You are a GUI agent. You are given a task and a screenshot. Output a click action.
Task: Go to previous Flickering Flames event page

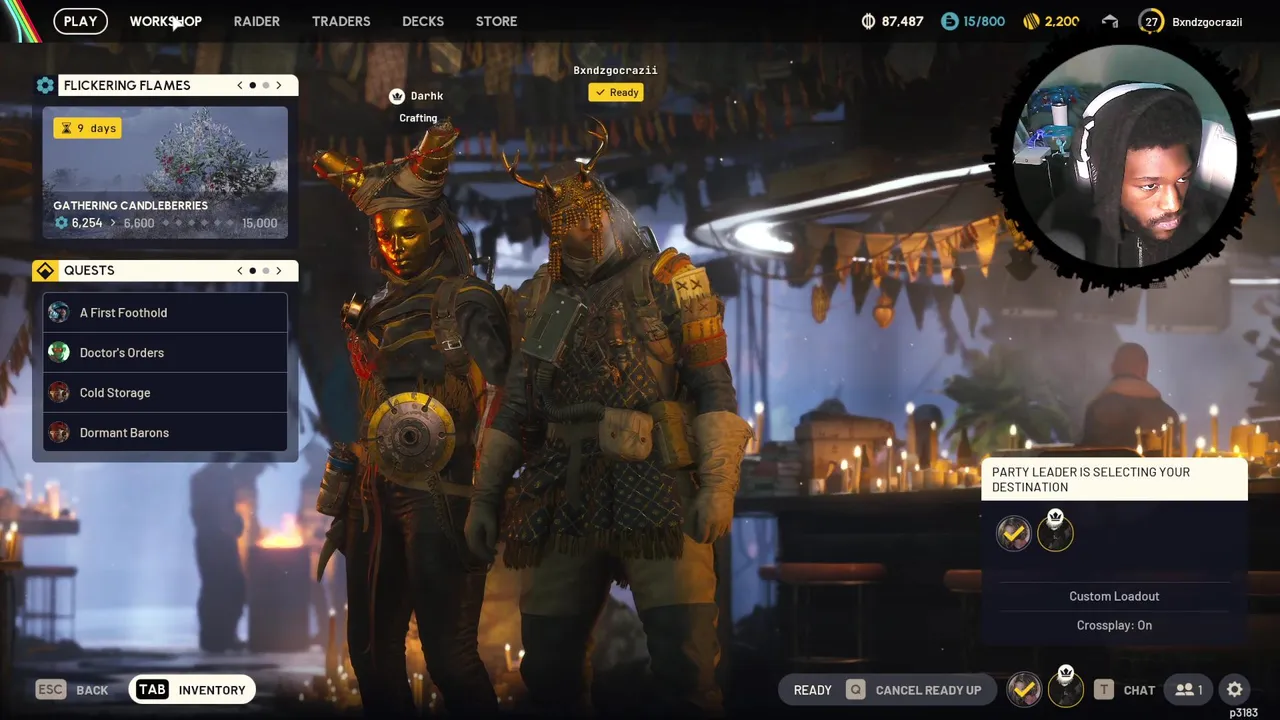pos(240,85)
